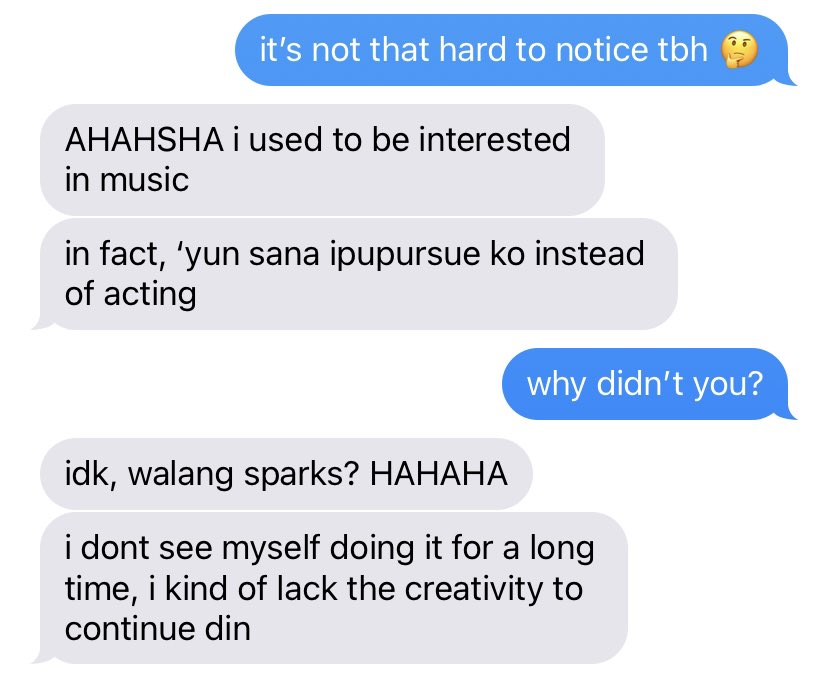Click the word "HAHAHA"

pyautogui.click(x=438, y=474)
